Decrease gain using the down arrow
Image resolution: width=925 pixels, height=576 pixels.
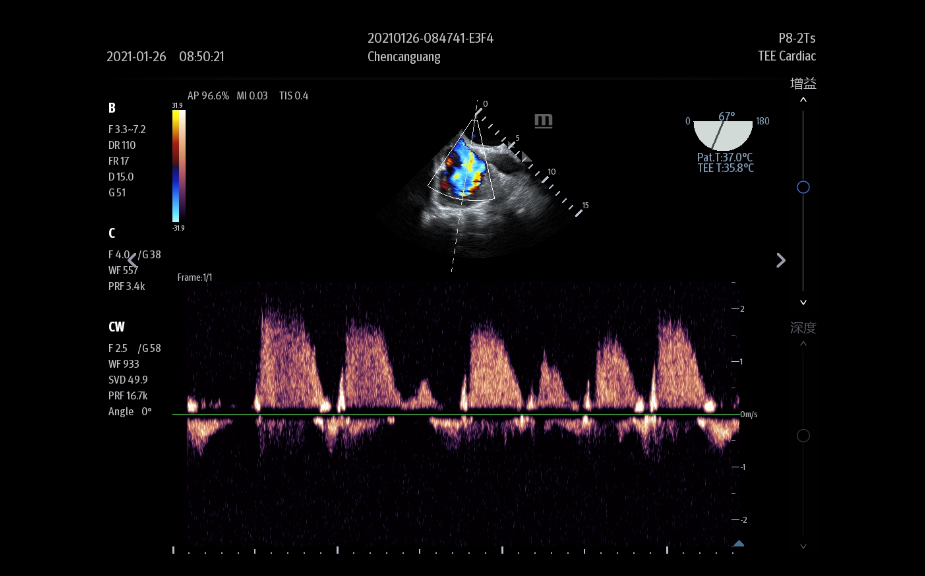(x=803, y=302)
